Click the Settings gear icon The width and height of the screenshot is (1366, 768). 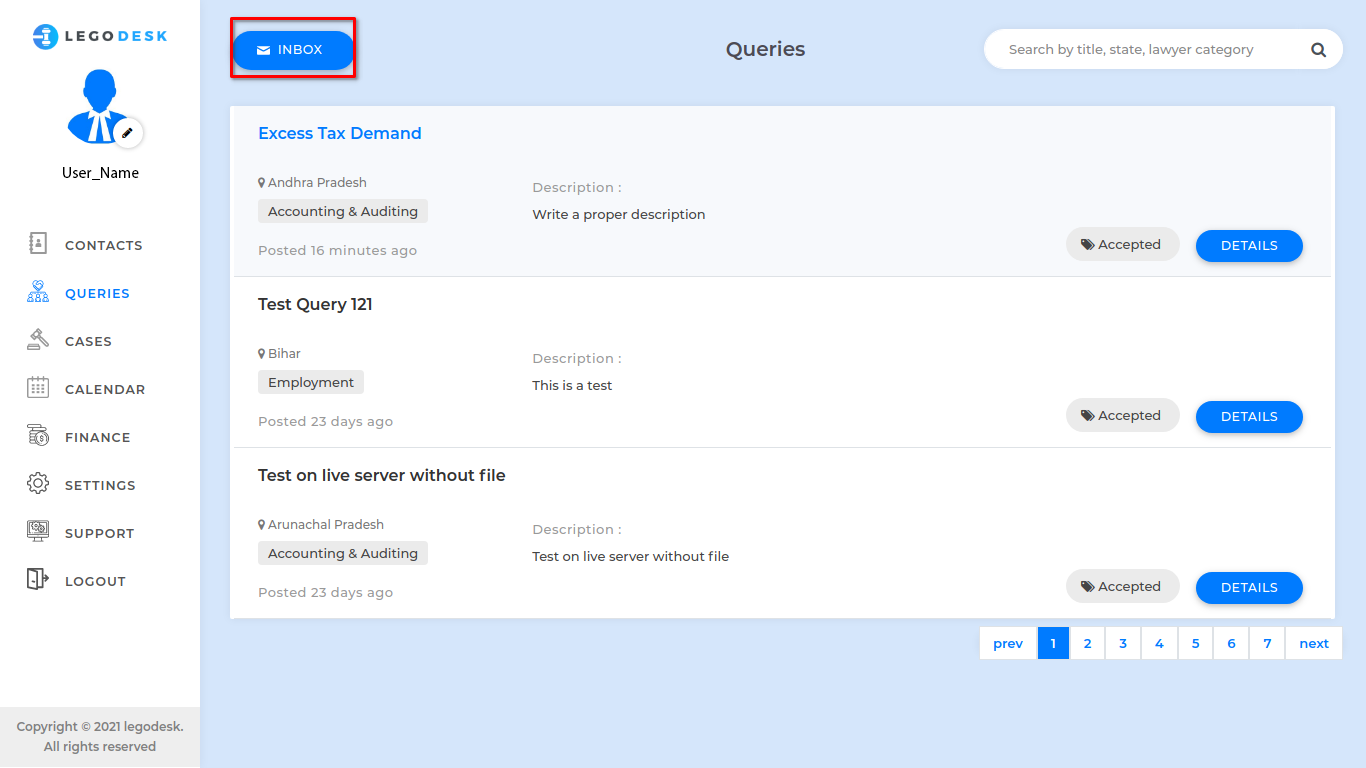coord(38,483)
